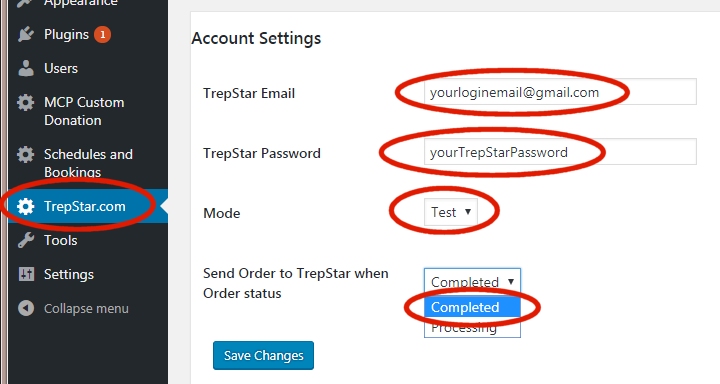This screenshot has width=720, height=384.
Task: Click the Collapse menu link
Action: click(86, 309)
